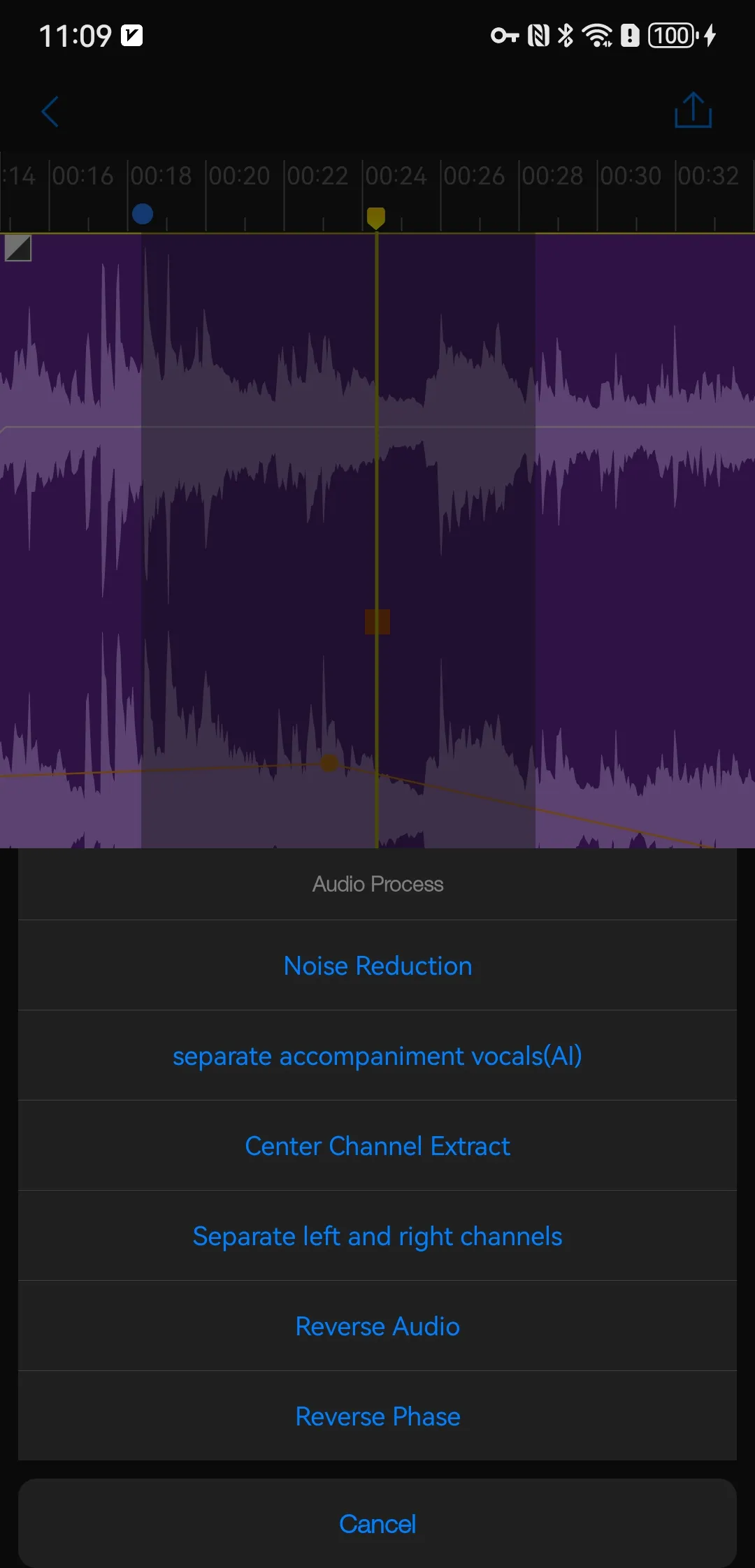Choose separate accompaniment vocals(AI)
755x1568 pixels.
[x=377, y=1056]
